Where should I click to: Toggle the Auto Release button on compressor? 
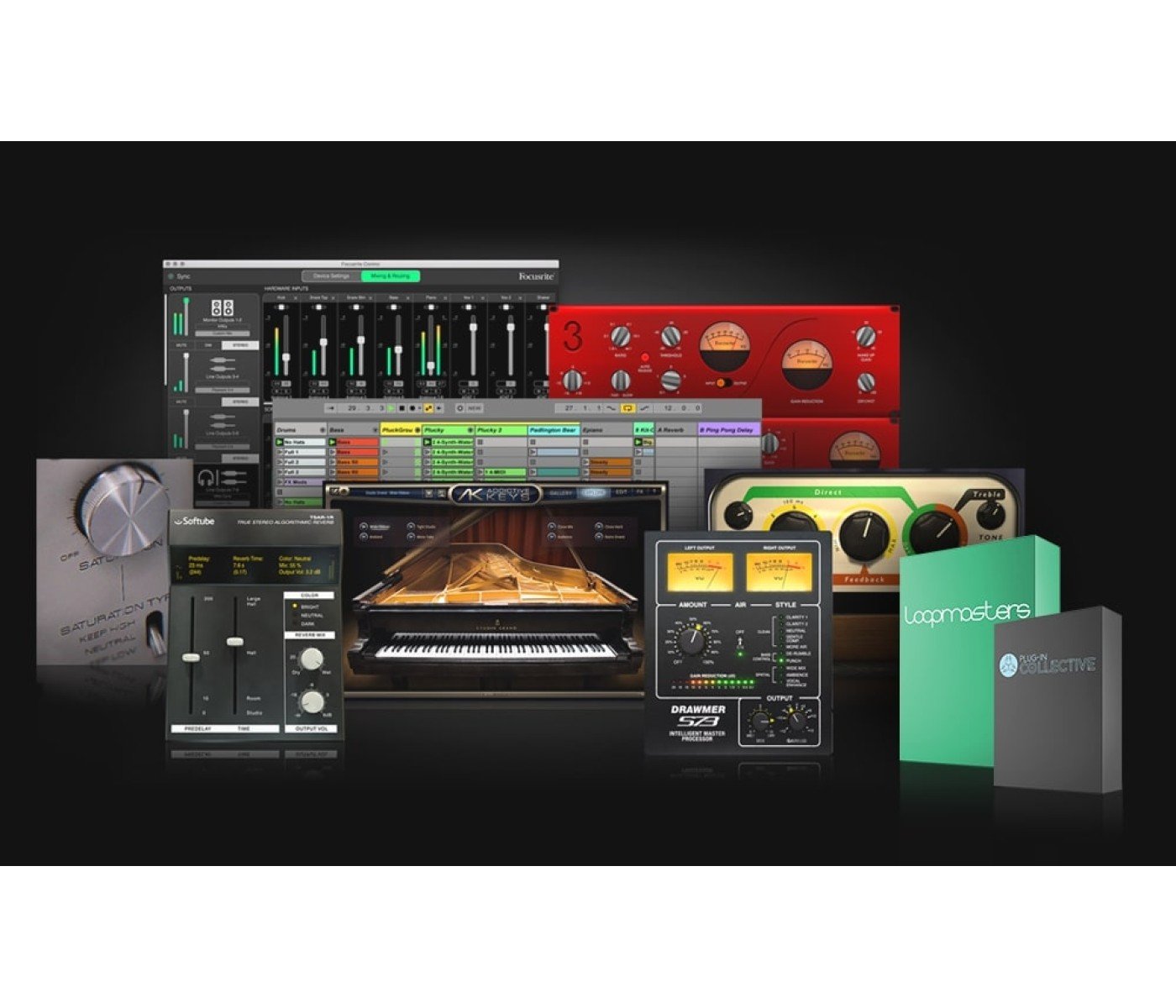pos(645,357)
